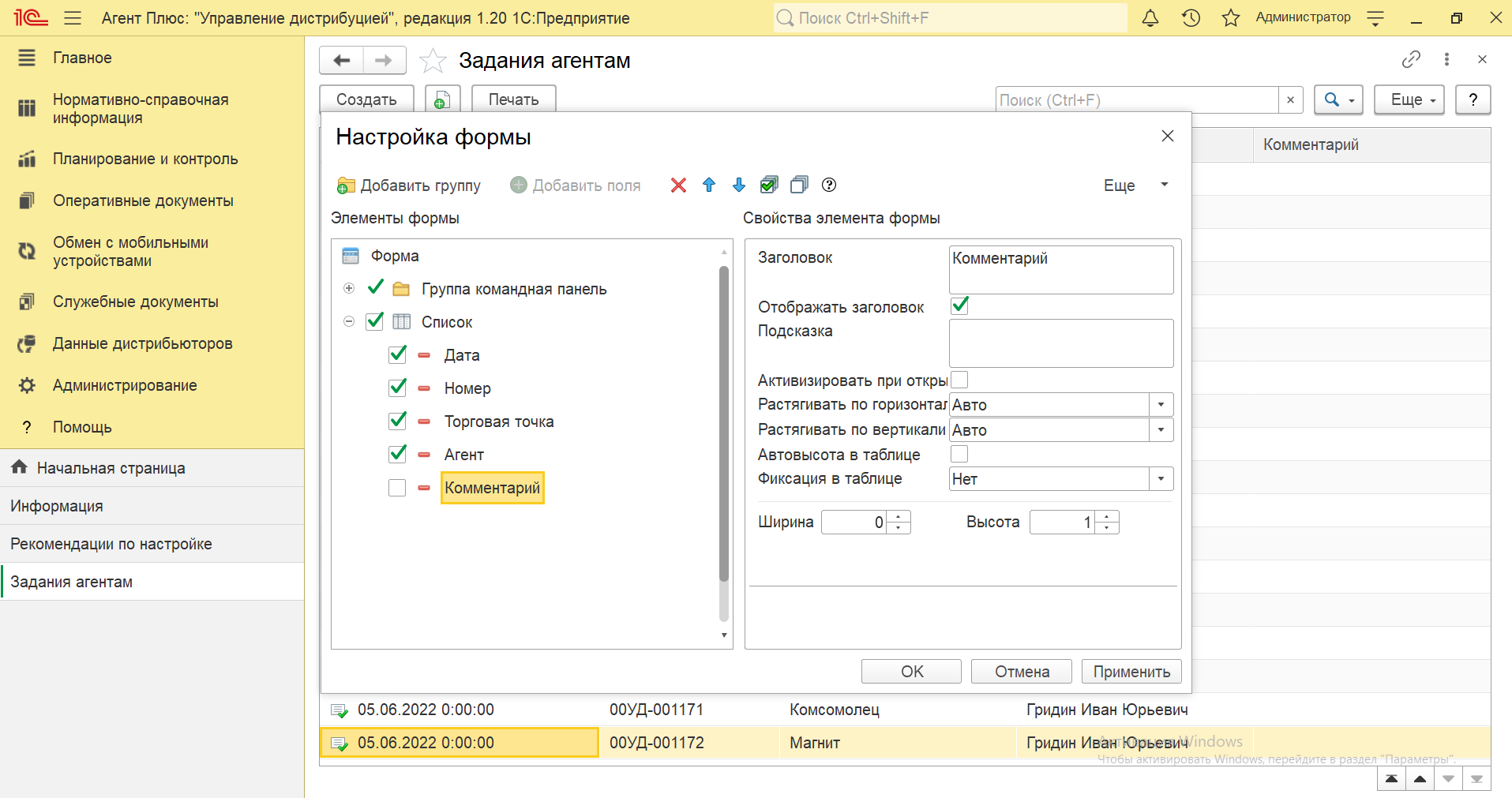Image resolution: width=1512 pixels, height=798 pixels.
Task: Move one row down in list
Action: (x=1448, y=779)
